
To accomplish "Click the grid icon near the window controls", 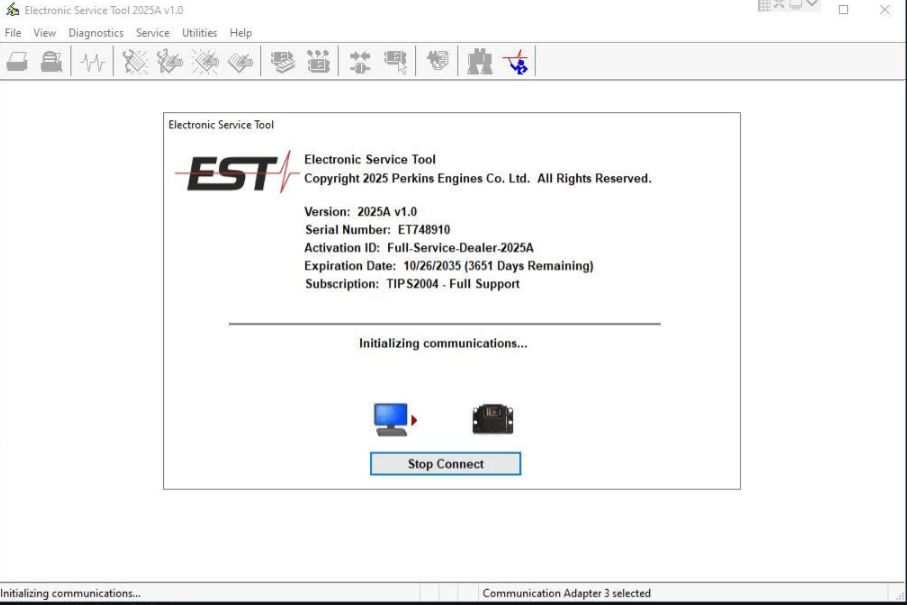I will coord(763,7).
